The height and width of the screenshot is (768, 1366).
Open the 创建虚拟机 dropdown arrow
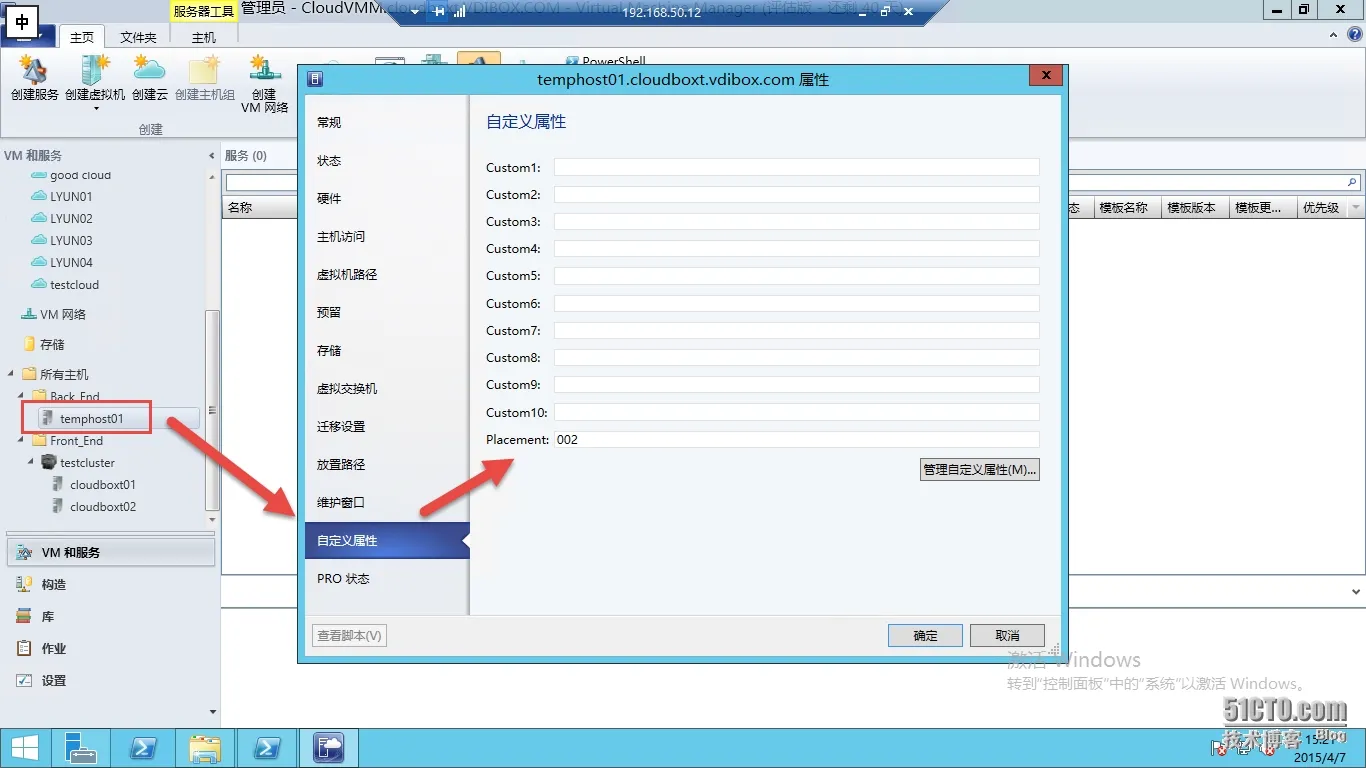pos(96,108)
